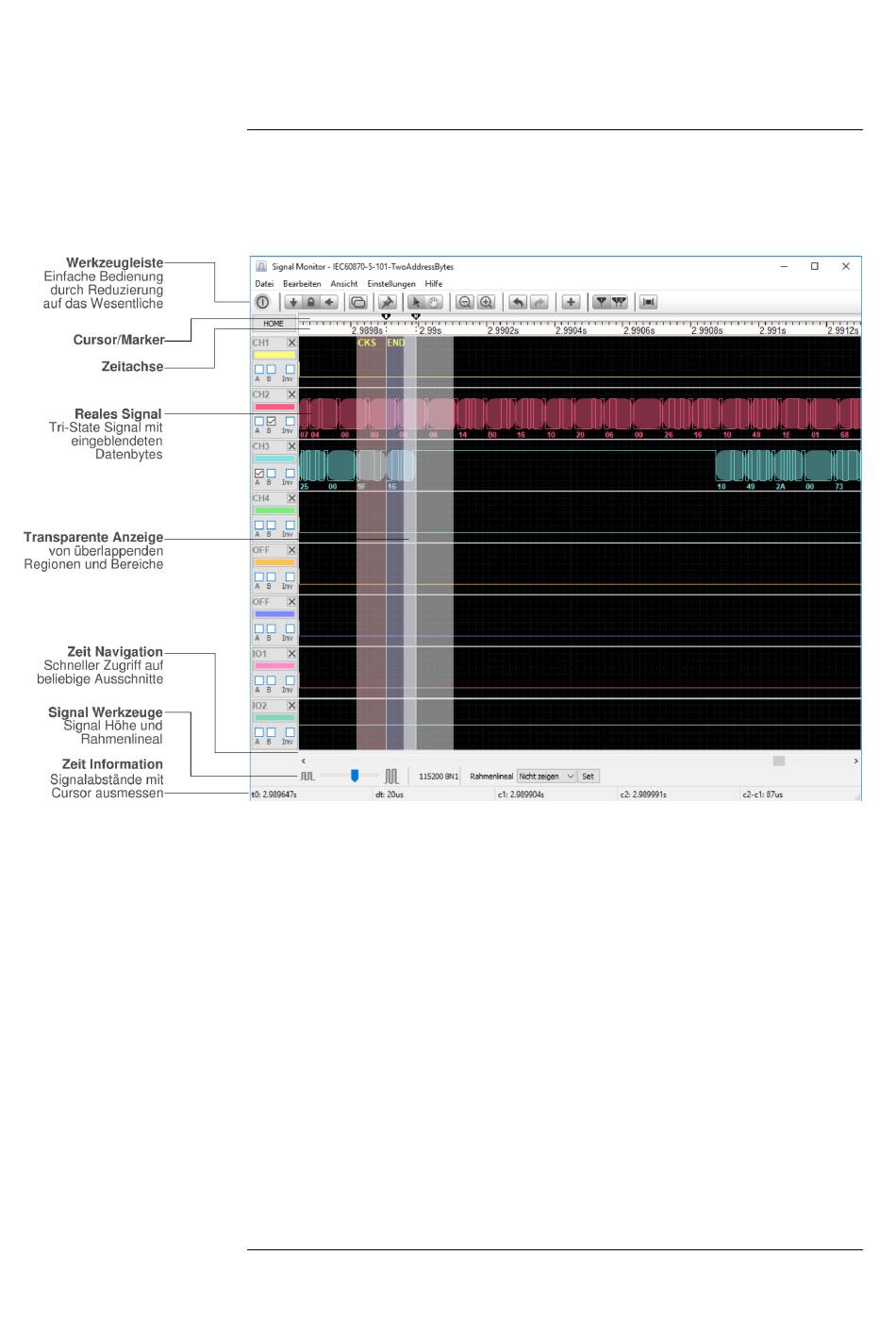The width and height of the screenshot is (896, 1339).
Task: Click status entry 'dt: 20us'
Action: tap(389, 795)
